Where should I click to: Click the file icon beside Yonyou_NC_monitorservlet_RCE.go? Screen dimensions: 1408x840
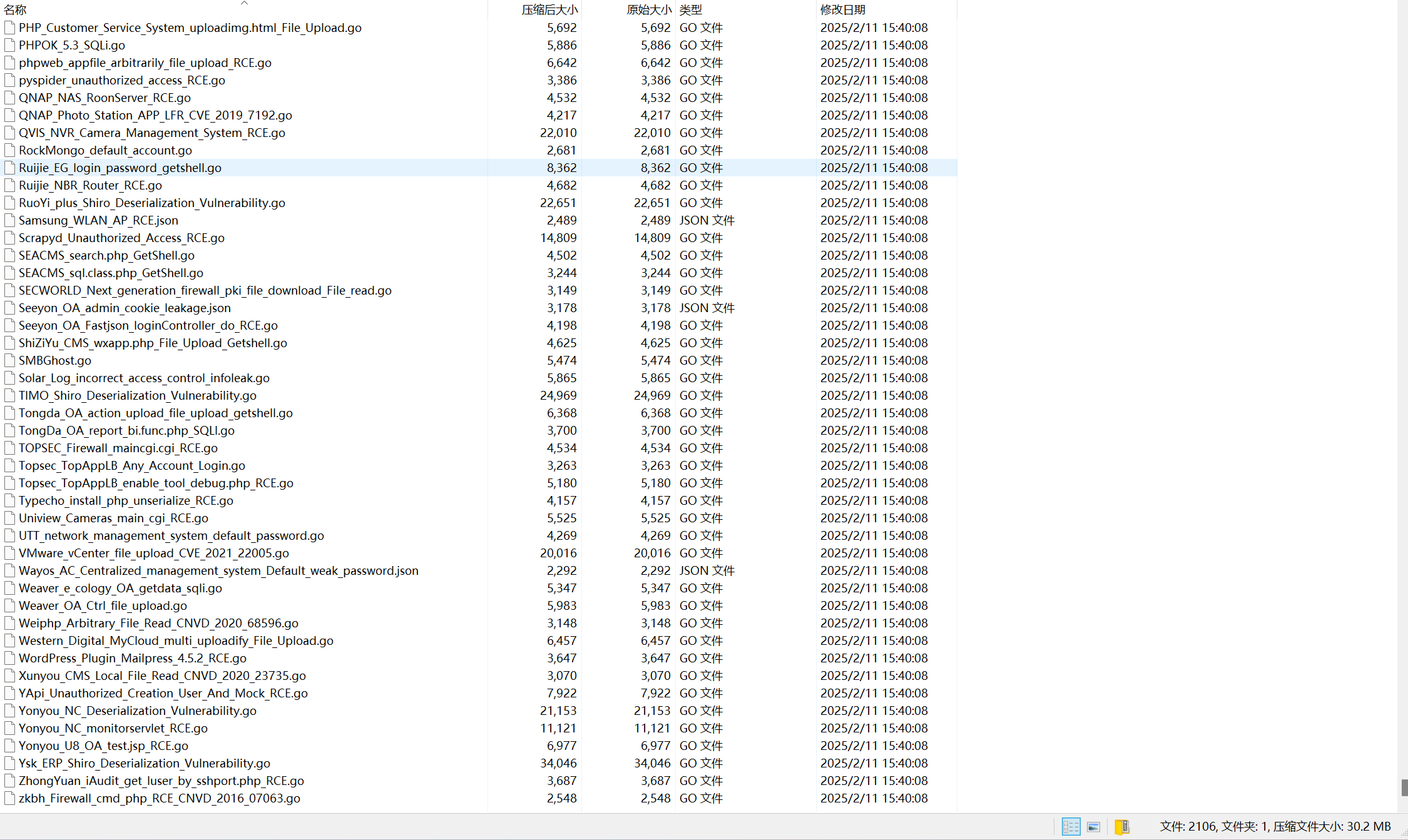[9, 728]
